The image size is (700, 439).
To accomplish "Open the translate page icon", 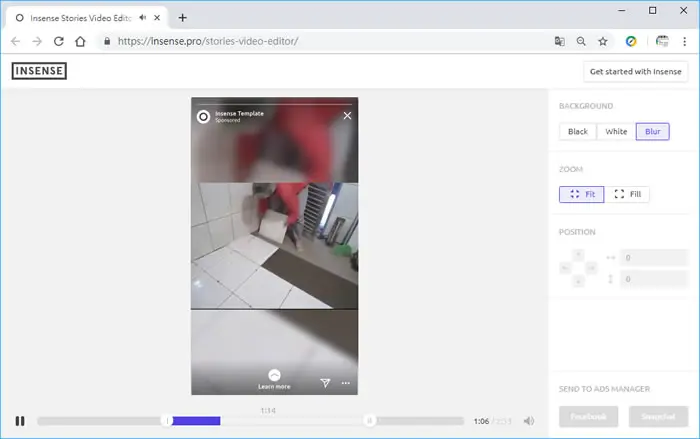I will click(559, 42).
